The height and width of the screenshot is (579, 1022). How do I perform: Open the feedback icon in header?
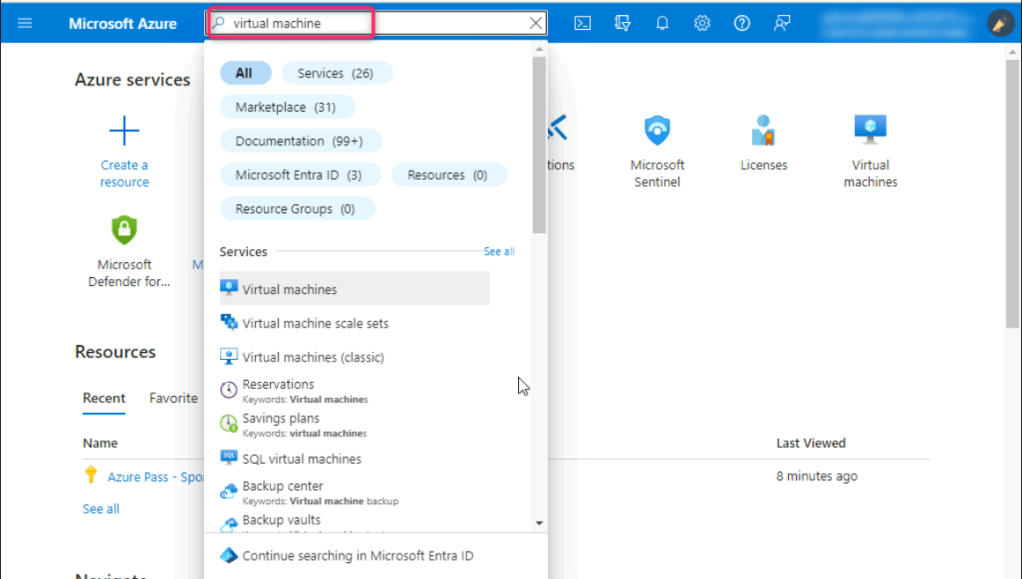(782, 23)
